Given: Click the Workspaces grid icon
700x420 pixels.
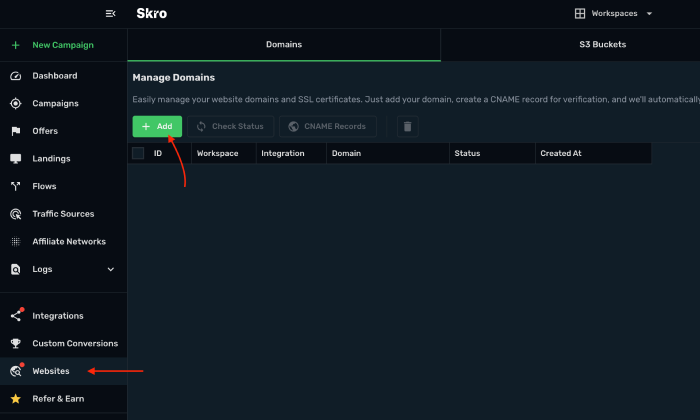Looking at the screenshot, I should point(579,13).
